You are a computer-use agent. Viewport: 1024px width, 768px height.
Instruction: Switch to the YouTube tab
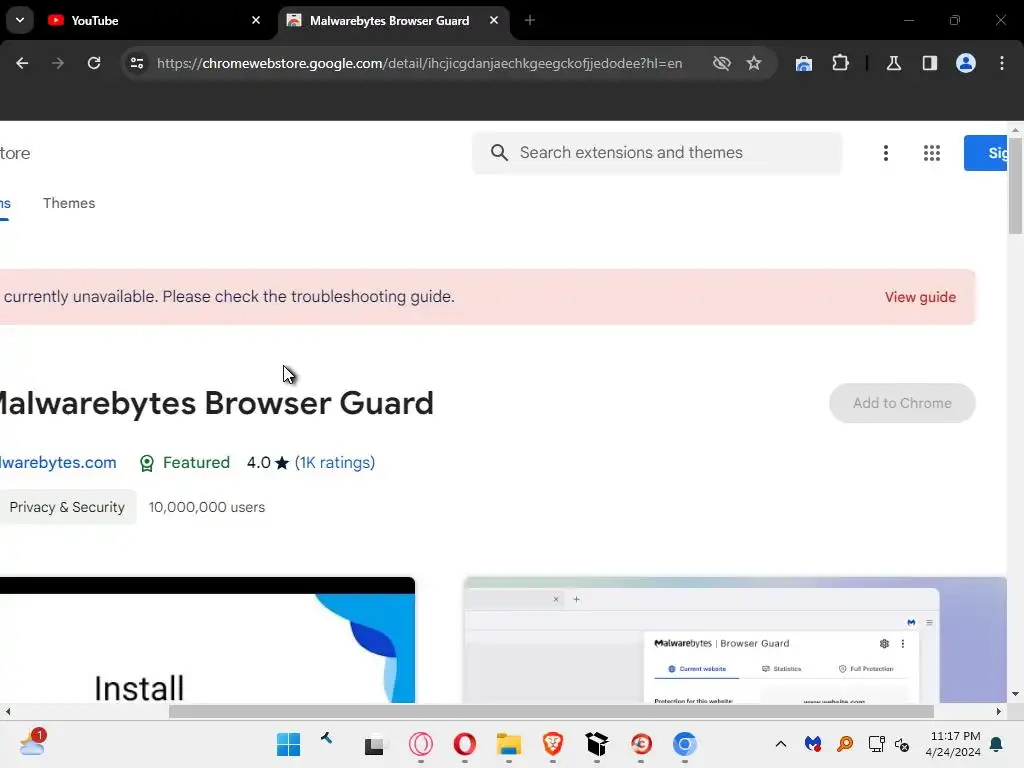pos(155,20)
